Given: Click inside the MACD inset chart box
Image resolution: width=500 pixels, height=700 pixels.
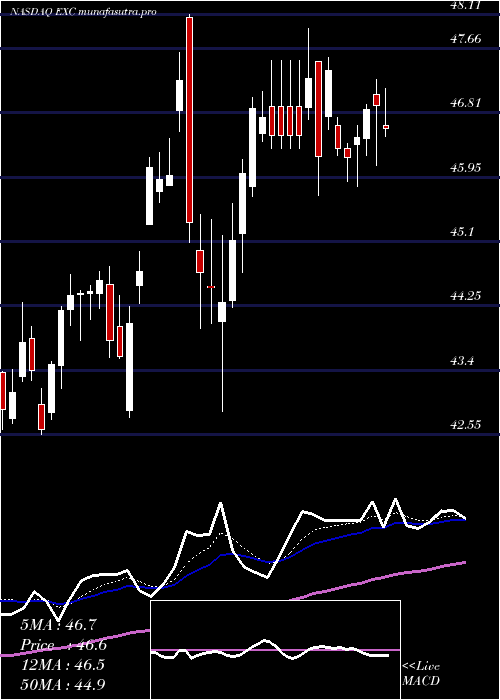Looking at the screenshot, I should click(x=275, y=650).
